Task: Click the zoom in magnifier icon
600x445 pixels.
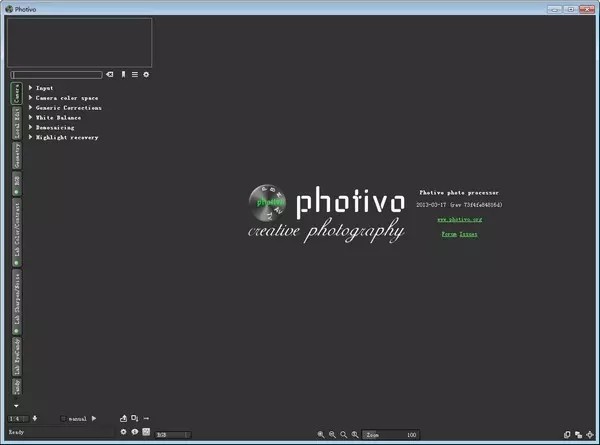Action: [x=321, y=435]
